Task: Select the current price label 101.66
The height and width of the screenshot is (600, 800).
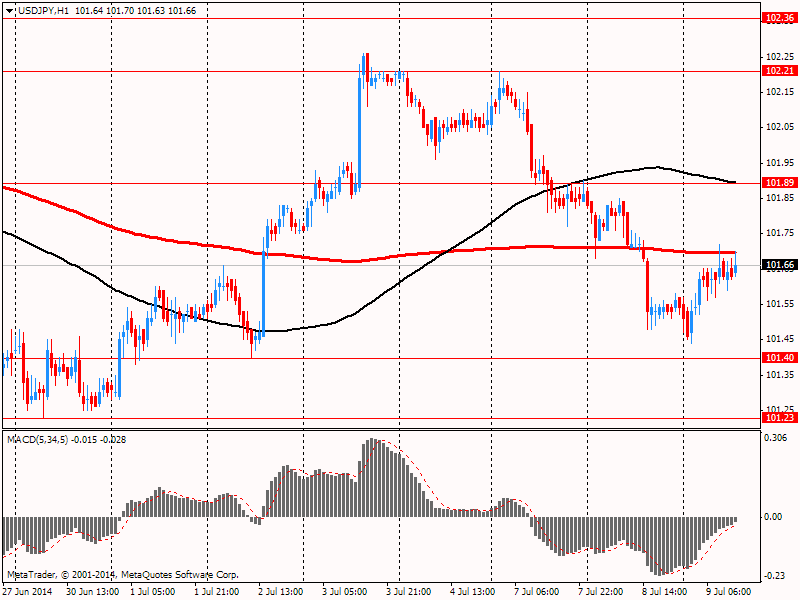Action: 780,264
